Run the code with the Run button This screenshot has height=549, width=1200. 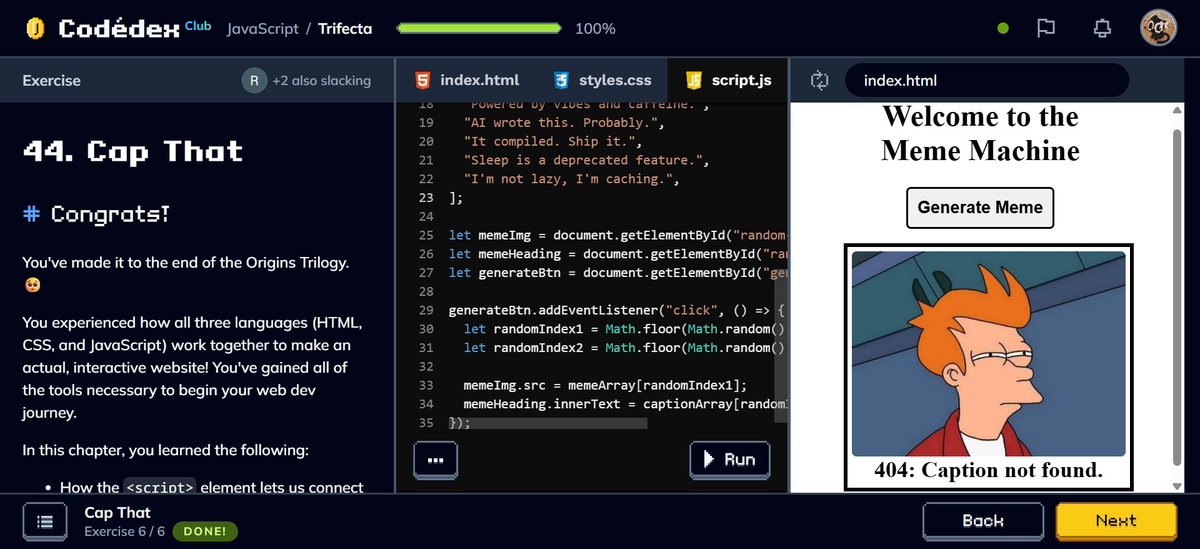(729, 459)
